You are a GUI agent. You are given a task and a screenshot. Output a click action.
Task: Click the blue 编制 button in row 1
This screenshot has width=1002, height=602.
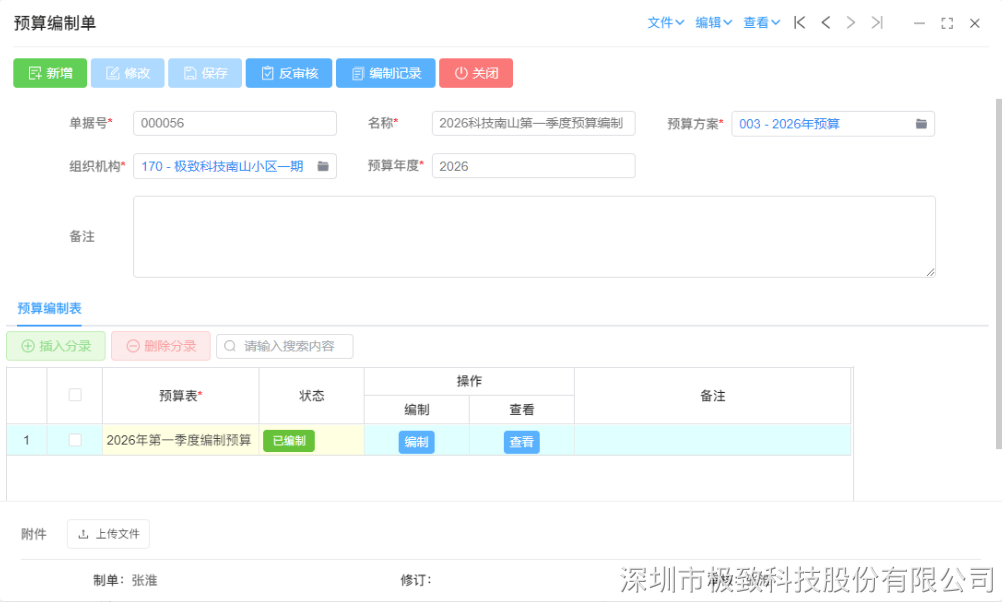click(x=417, y=442)
